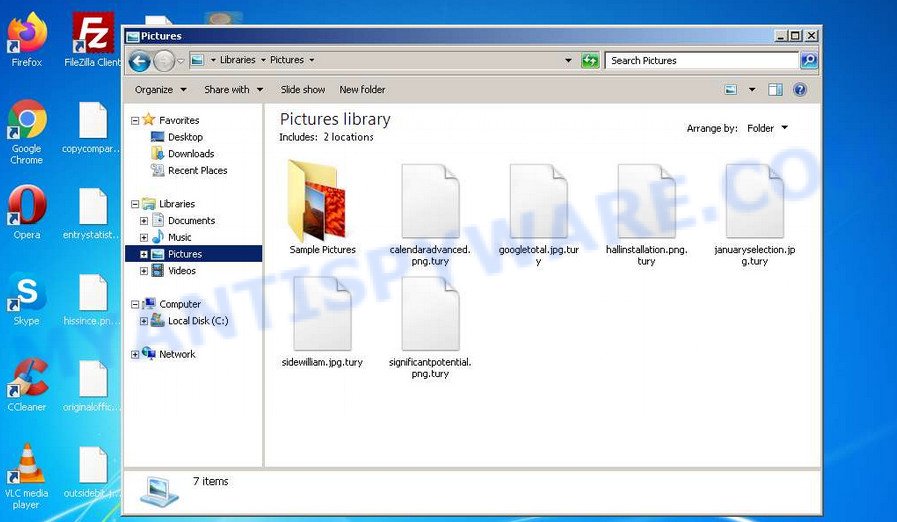Click the refresh button beside address bar
This screenshot has width=897, height=522.
(x=590, y=61)
